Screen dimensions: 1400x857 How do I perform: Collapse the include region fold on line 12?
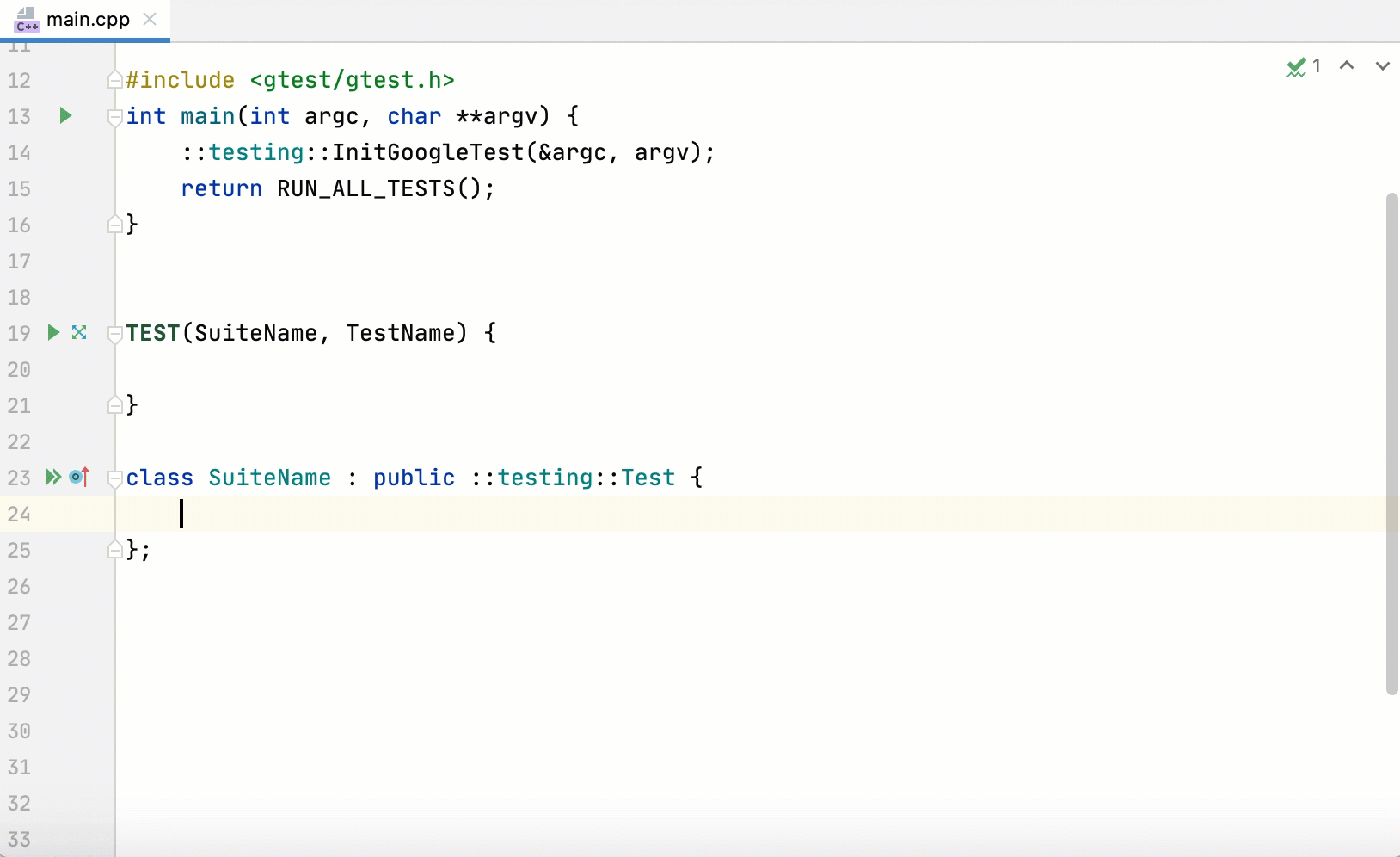coord(114,78)
